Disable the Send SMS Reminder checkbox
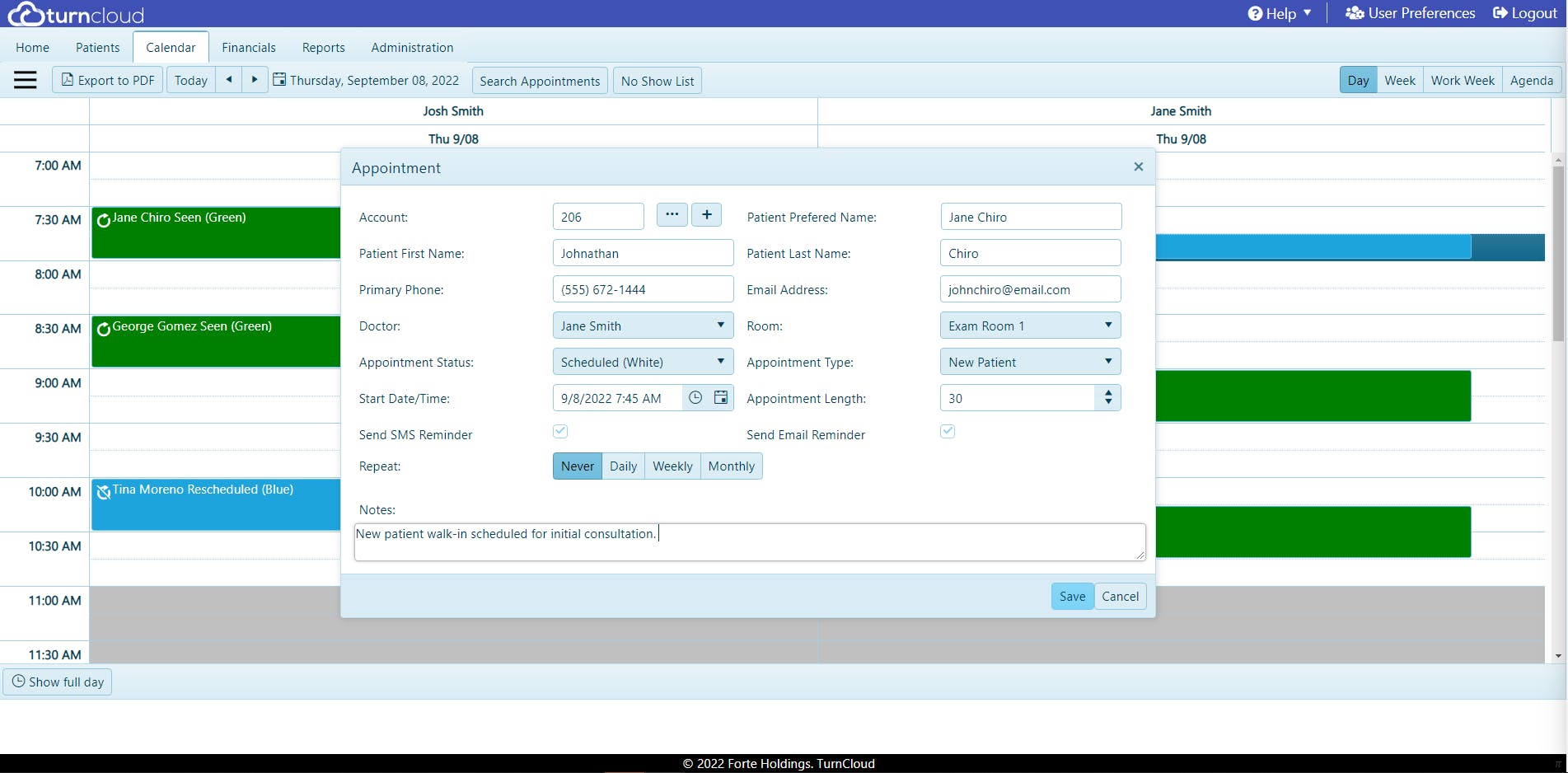This screenshot has width=1568, height=773. [x=560, y=431]
